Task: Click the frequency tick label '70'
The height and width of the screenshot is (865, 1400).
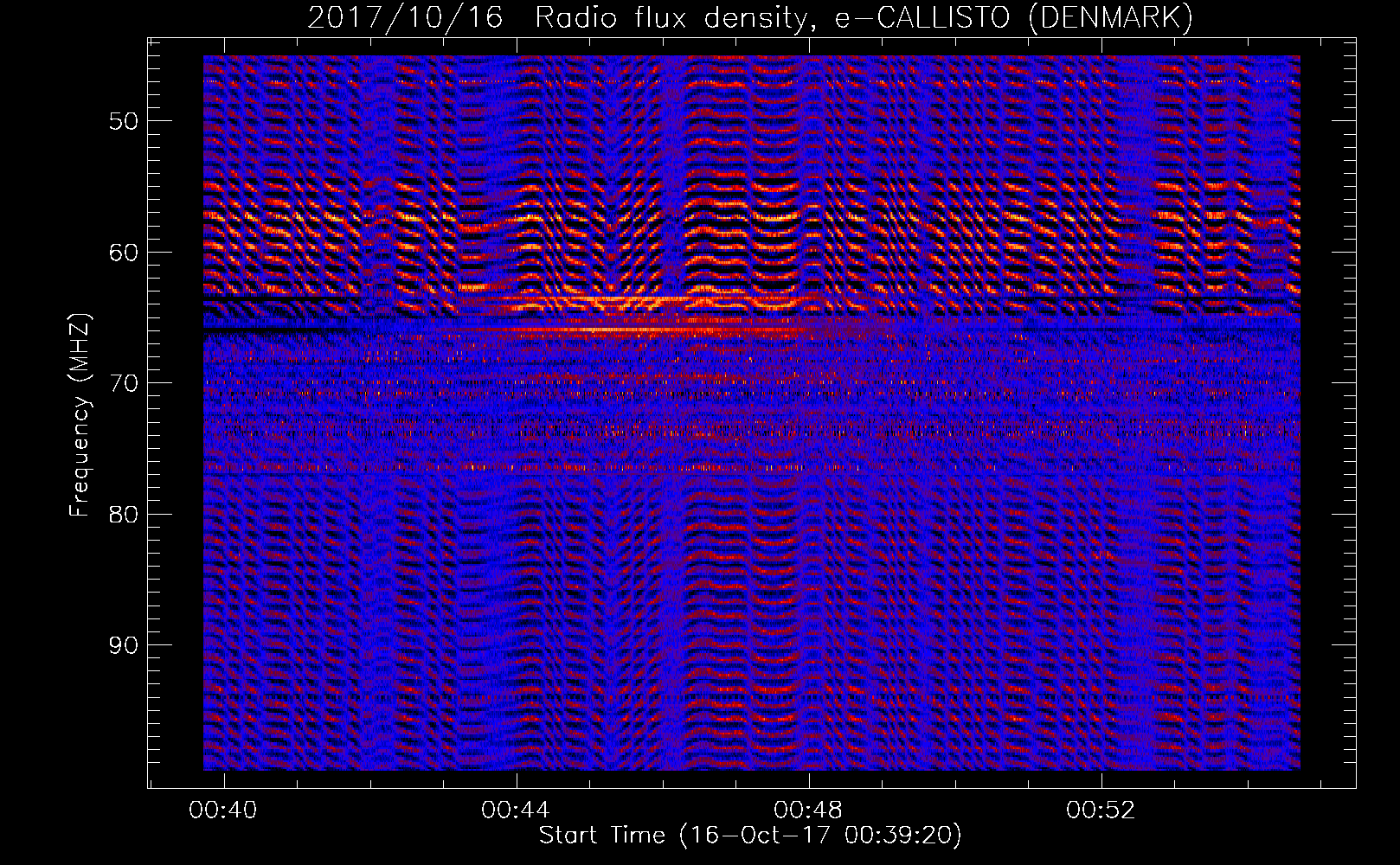Action: [124, 383]
